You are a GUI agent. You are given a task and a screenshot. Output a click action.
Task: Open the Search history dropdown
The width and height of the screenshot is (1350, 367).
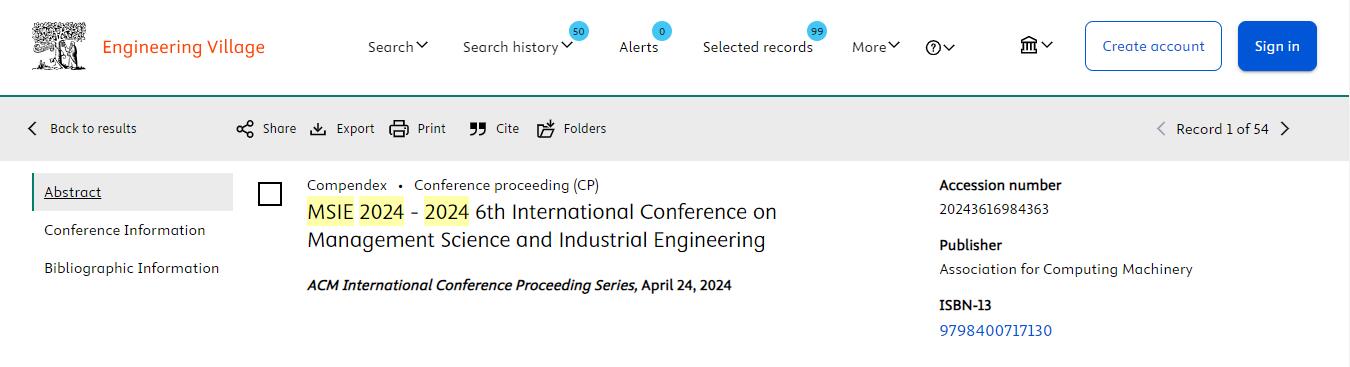518,47
